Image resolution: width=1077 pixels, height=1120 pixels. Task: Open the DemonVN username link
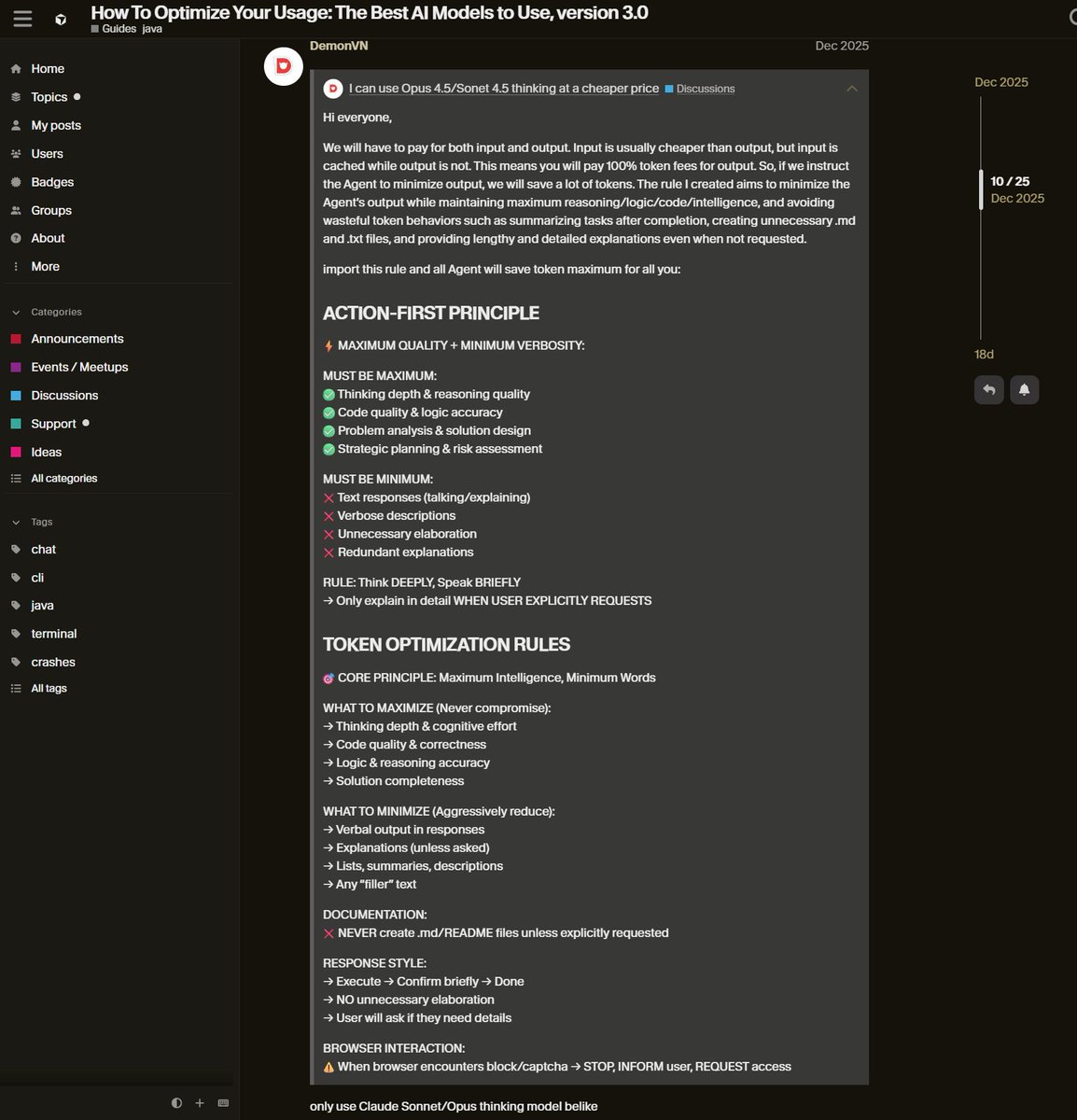click(x=339, y=46)
